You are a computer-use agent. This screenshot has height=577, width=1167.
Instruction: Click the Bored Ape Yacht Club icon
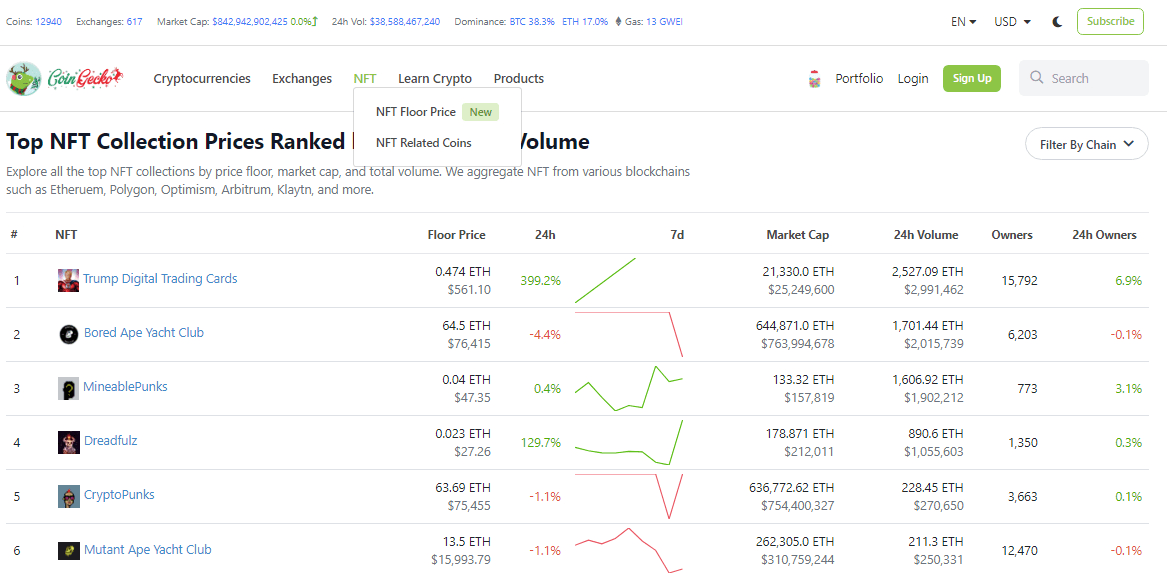click(x=68, y=334)
